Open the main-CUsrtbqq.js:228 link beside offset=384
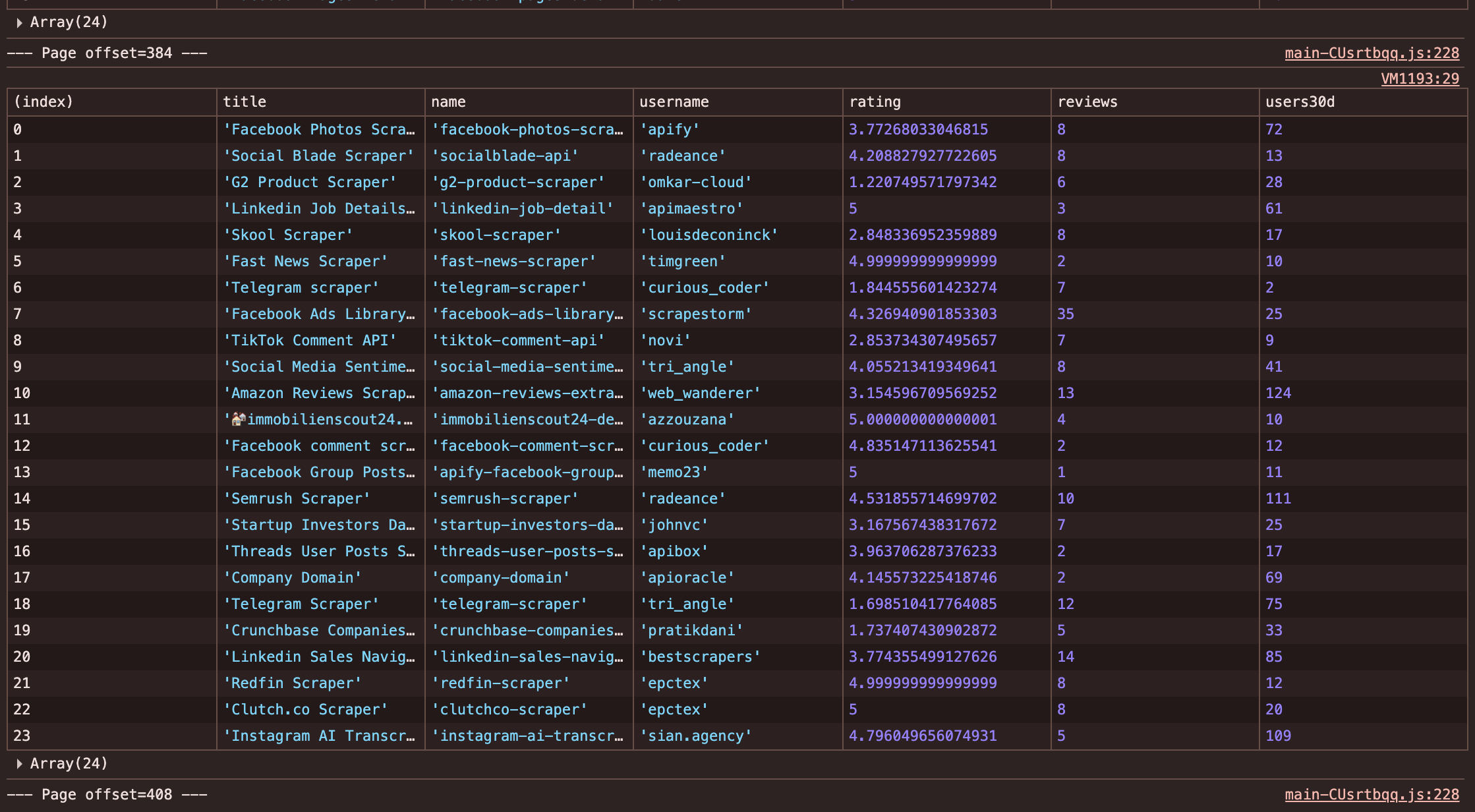The width and height of the screenshot is (1475, 812). pyautogui.click(x=1372, y=53)
